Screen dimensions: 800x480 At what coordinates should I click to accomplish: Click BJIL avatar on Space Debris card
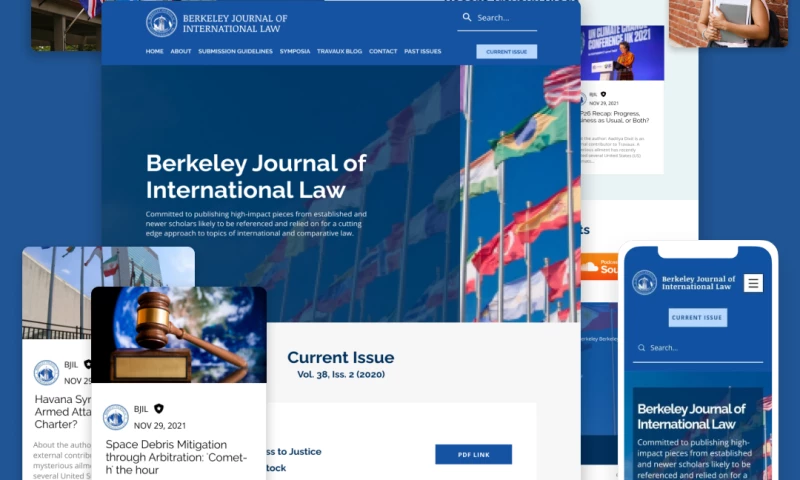[116, 417]
